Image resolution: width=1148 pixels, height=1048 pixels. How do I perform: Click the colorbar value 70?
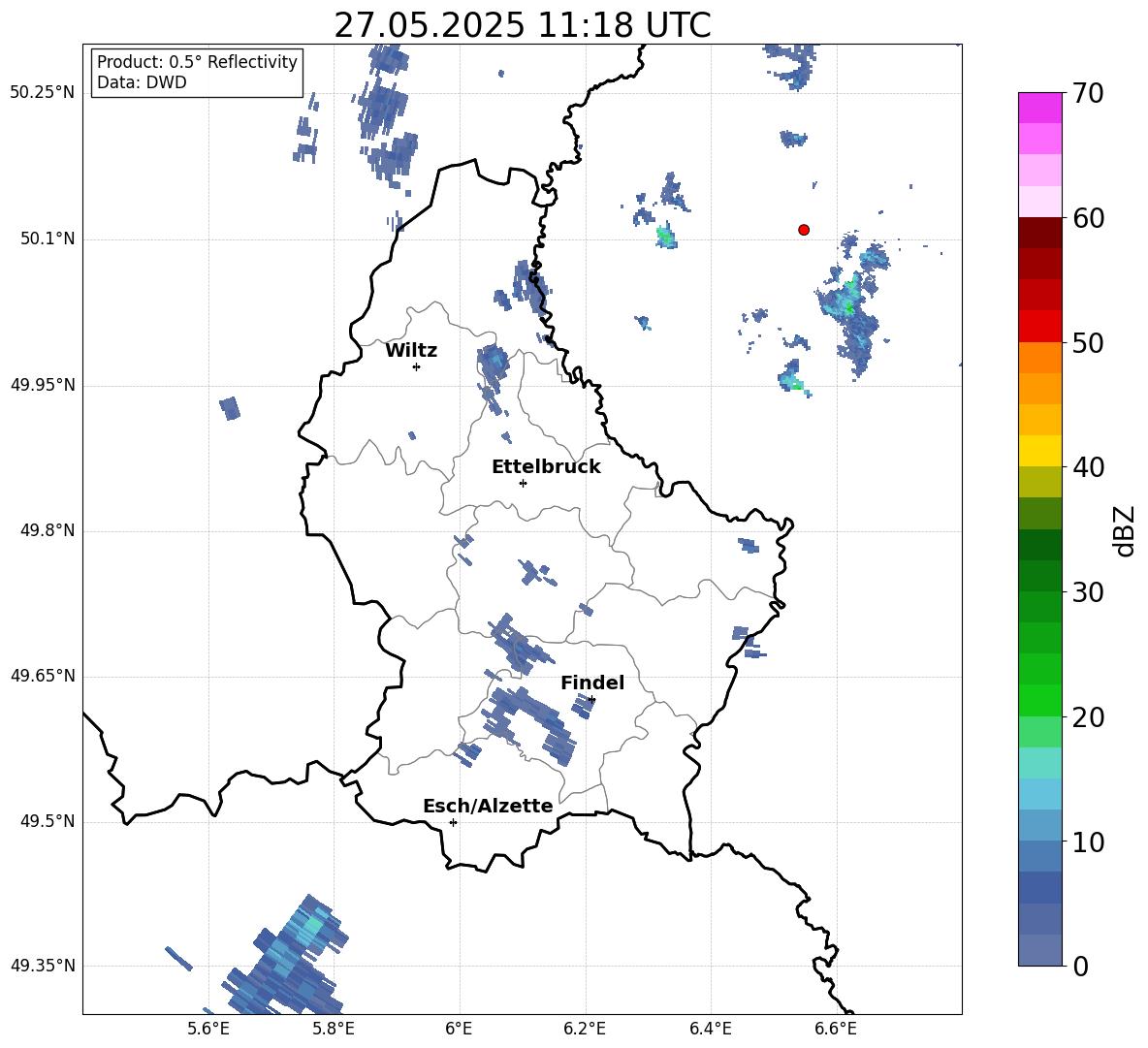pos(1088,93)
